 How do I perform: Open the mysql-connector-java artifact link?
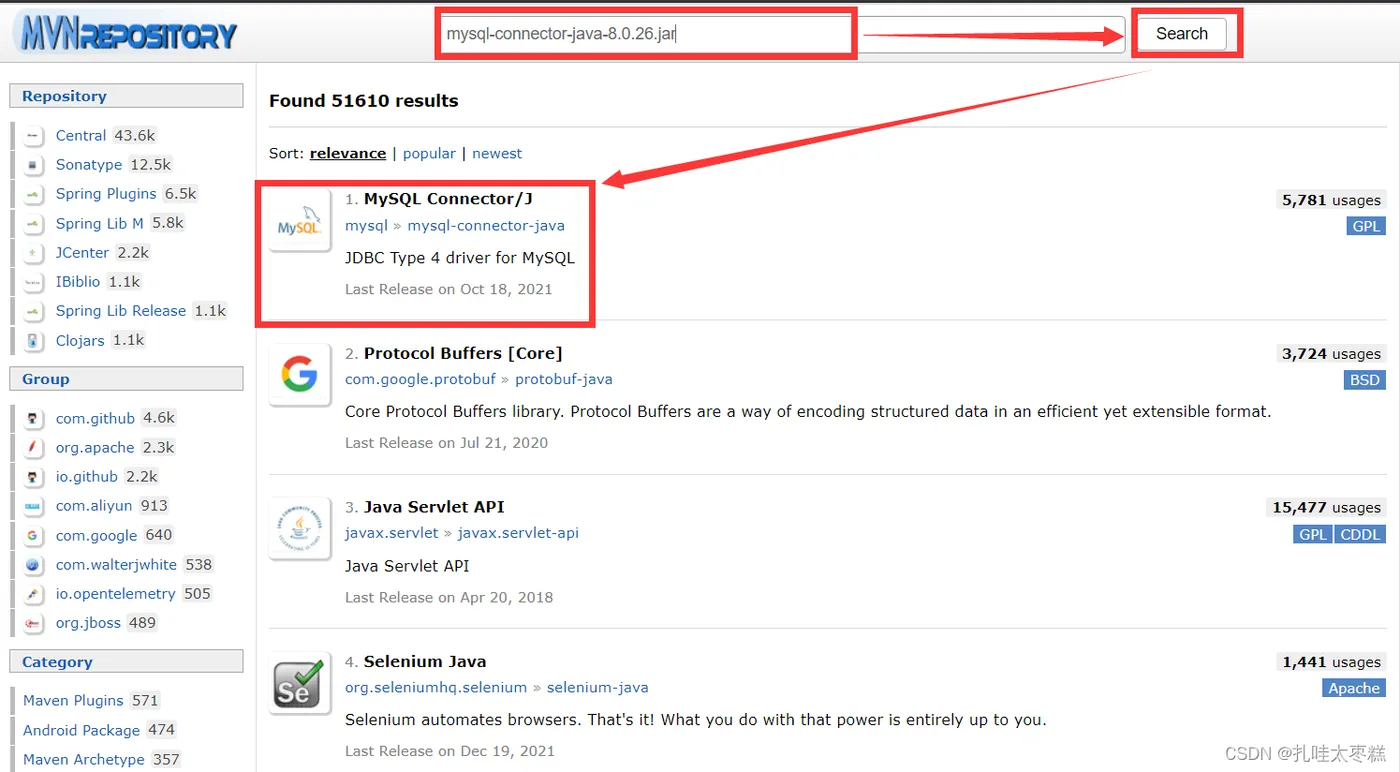coord(486,226)
